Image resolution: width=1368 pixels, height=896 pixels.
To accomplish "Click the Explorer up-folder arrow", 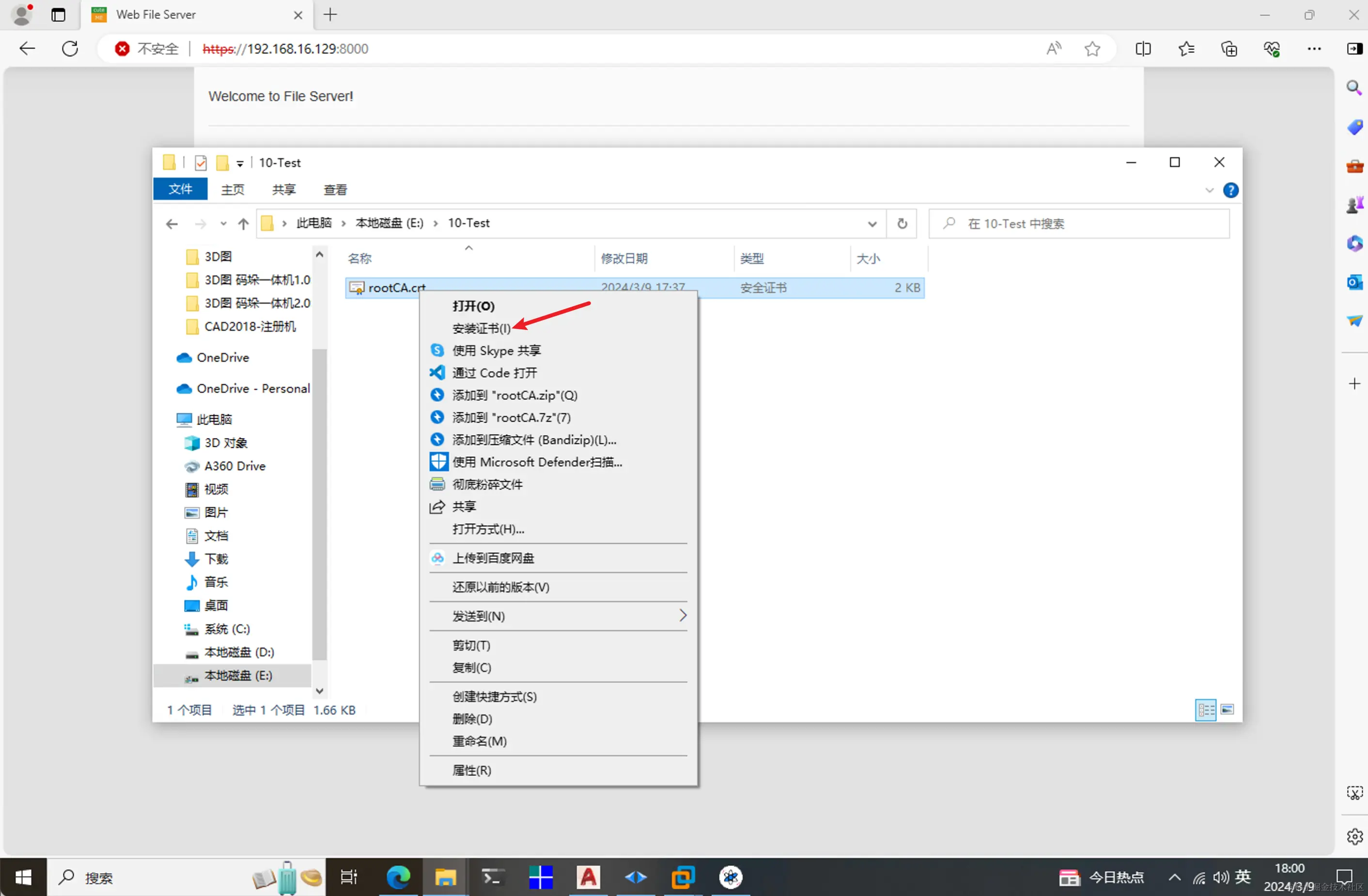I will click(x=243, y=224).
